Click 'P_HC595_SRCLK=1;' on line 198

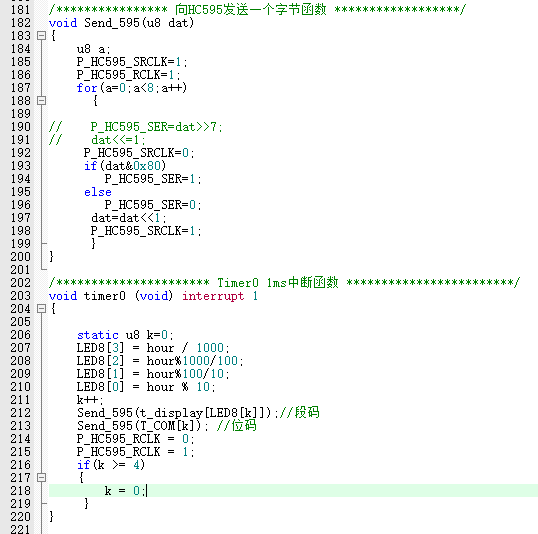tap(146, 231)
